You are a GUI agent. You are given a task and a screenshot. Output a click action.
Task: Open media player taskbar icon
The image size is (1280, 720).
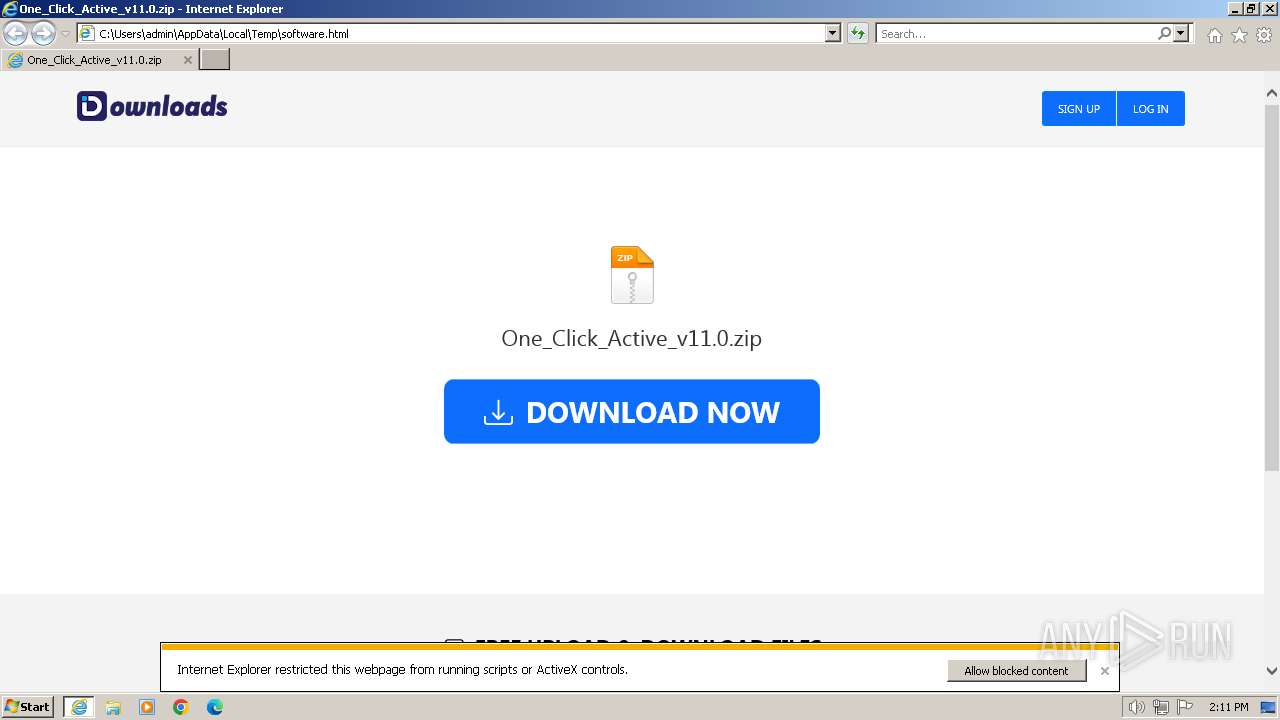click(x=147, y=707)
